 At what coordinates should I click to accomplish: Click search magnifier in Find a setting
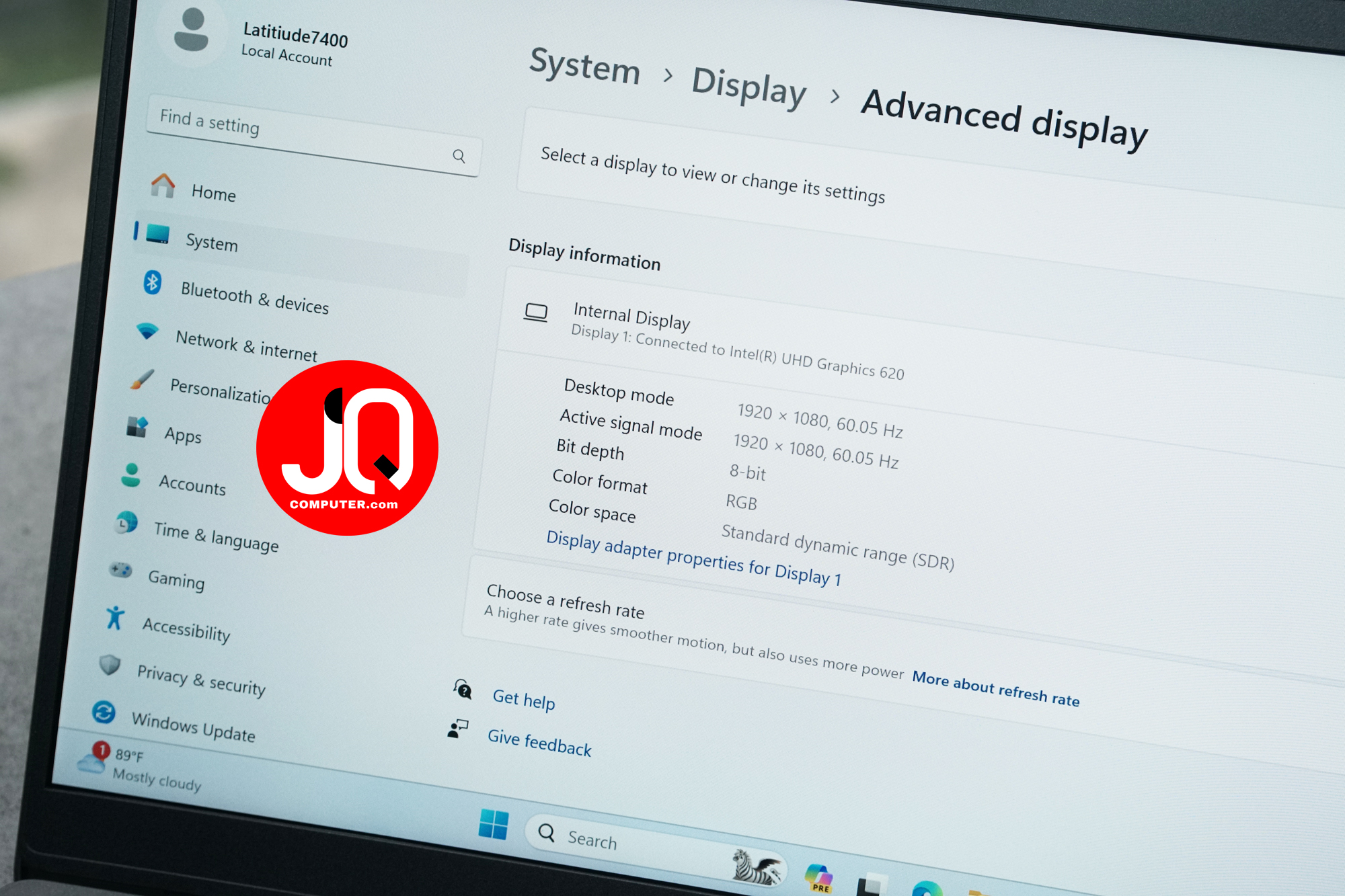459,156
